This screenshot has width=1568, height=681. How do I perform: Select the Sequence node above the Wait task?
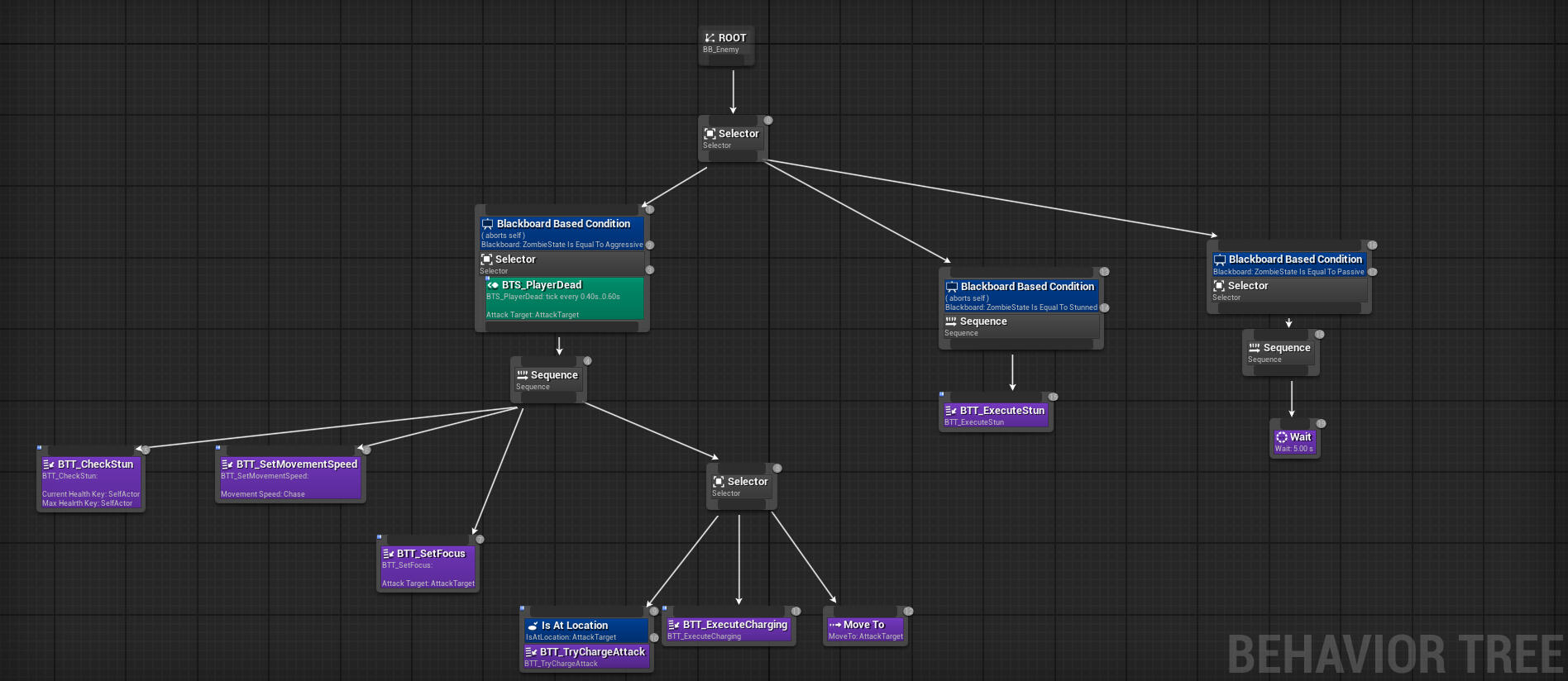[1279, 353]
